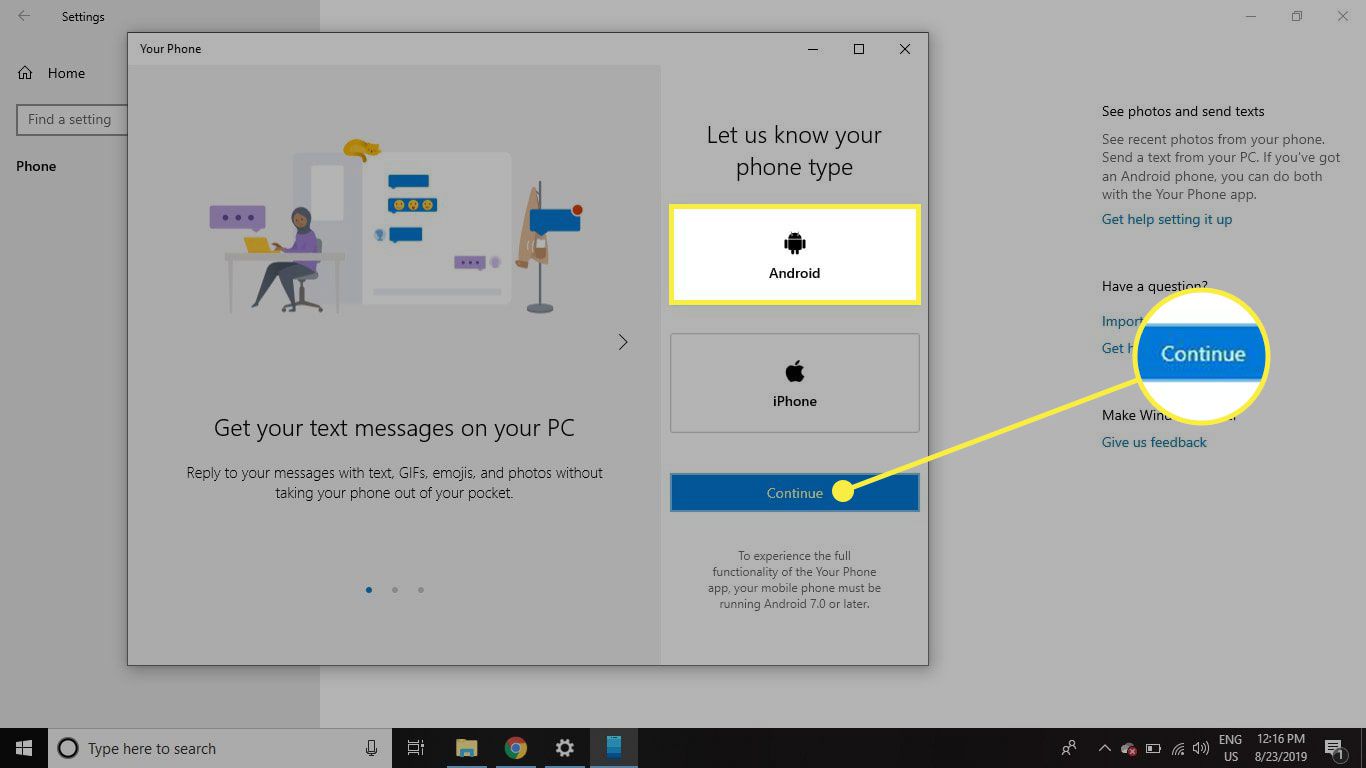The image size is (1366, 768).
Task: Close the Settings window
Action: (1343, 16)
